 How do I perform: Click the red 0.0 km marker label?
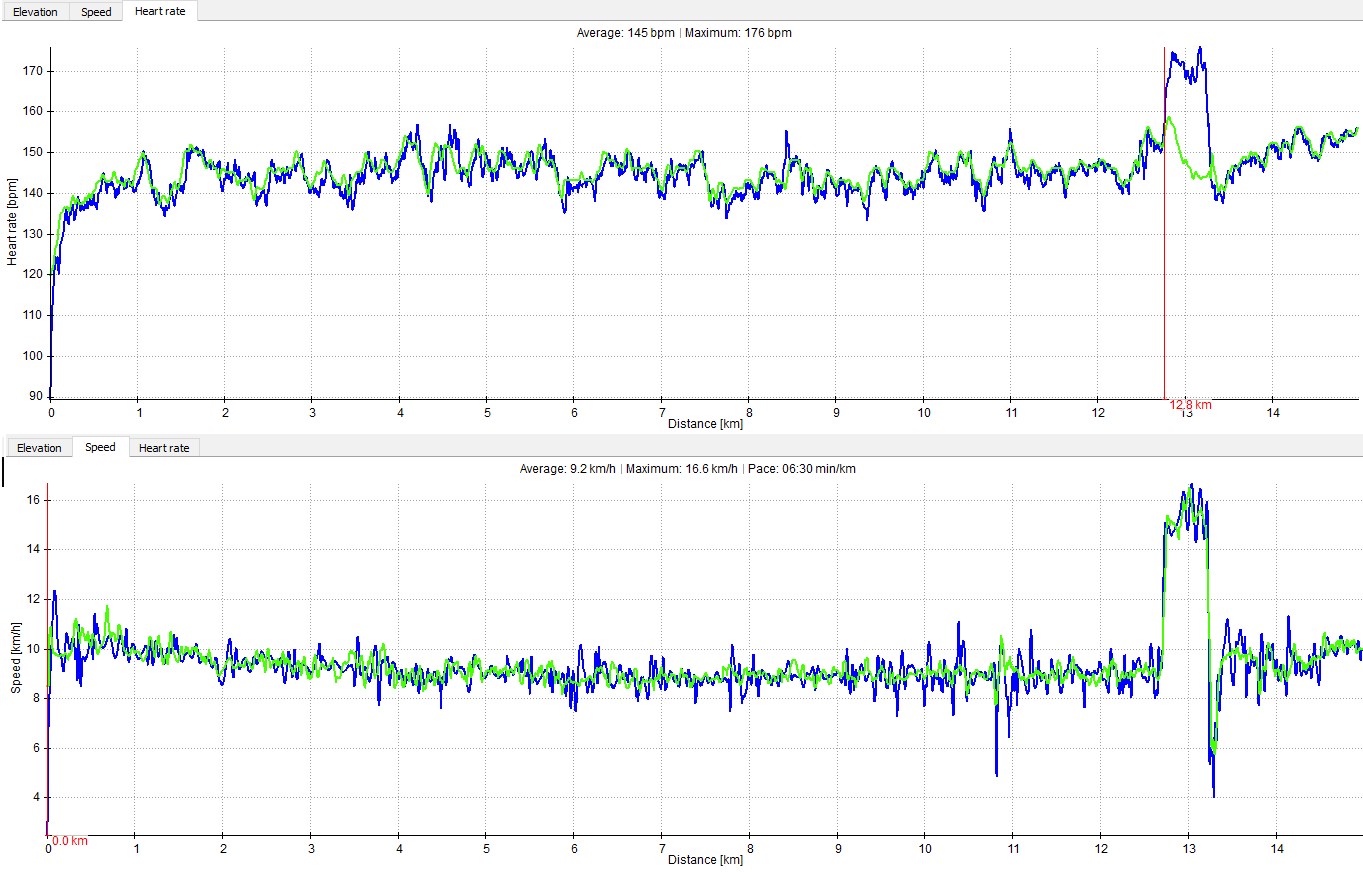coord(70,841)
